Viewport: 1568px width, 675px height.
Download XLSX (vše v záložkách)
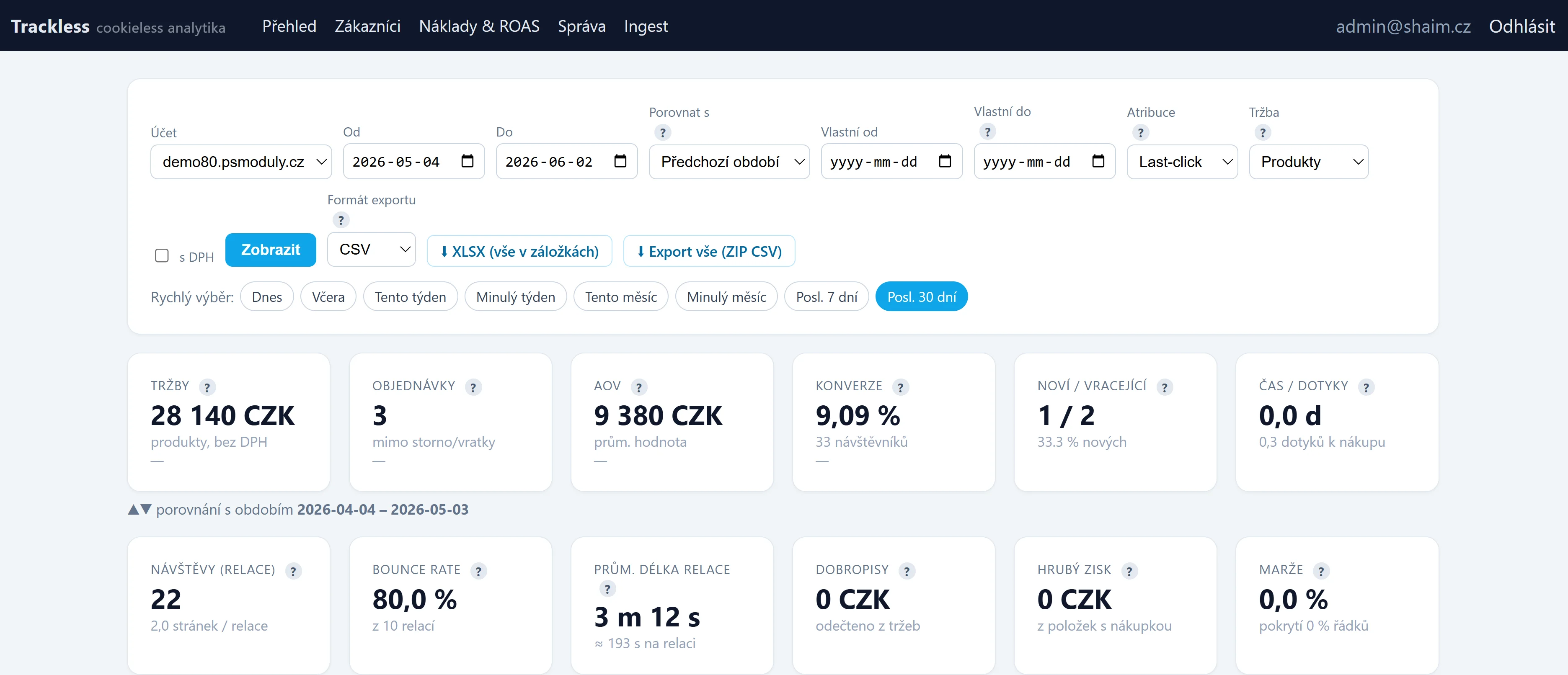pyautogui.click(x=519, y=251)
